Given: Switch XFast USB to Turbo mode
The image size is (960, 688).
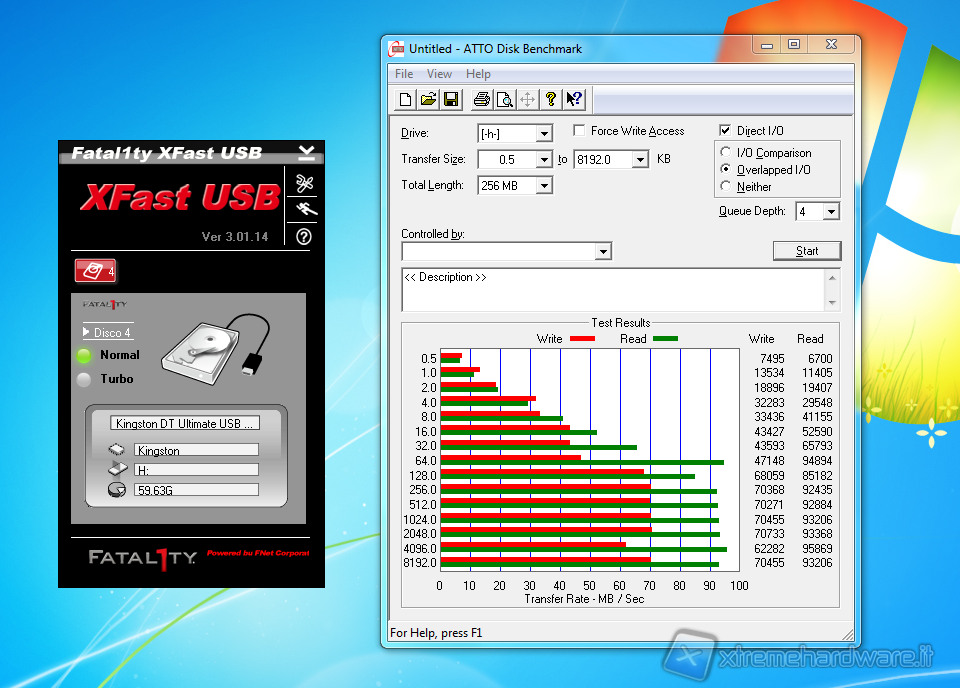Looking at the screenshot, I should [x=84, y=380].
